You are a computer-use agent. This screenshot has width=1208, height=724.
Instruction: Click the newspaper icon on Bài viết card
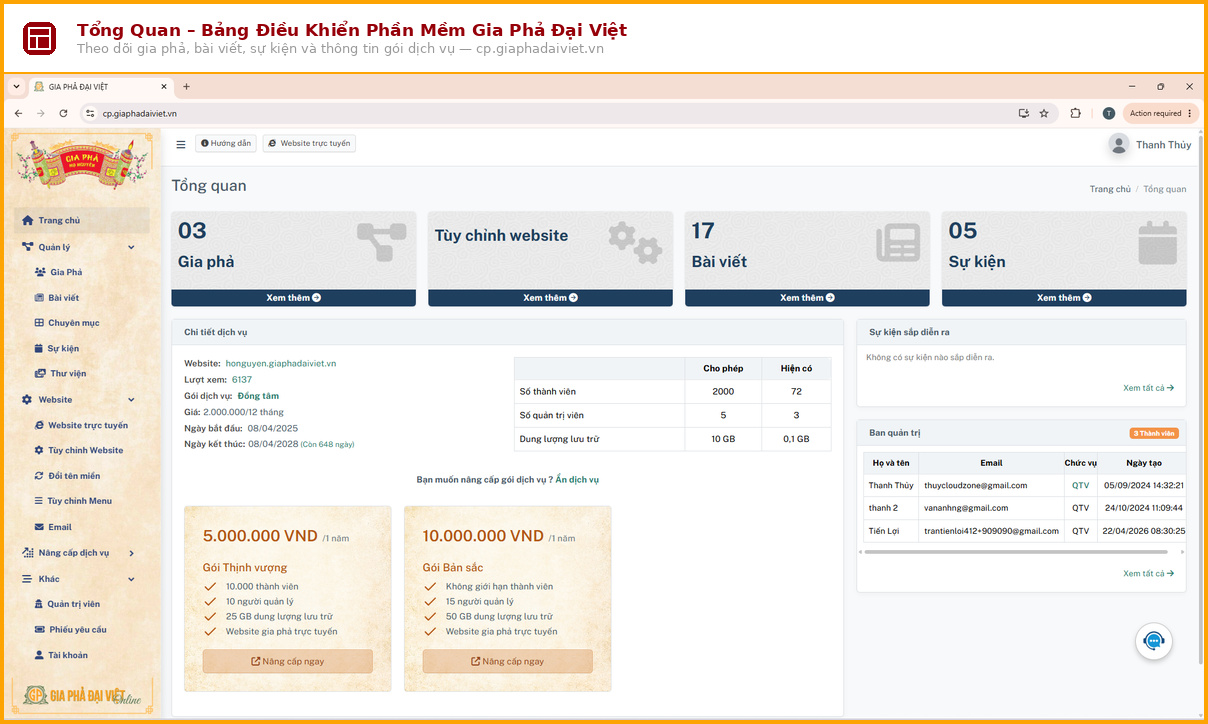pos(897,243)
